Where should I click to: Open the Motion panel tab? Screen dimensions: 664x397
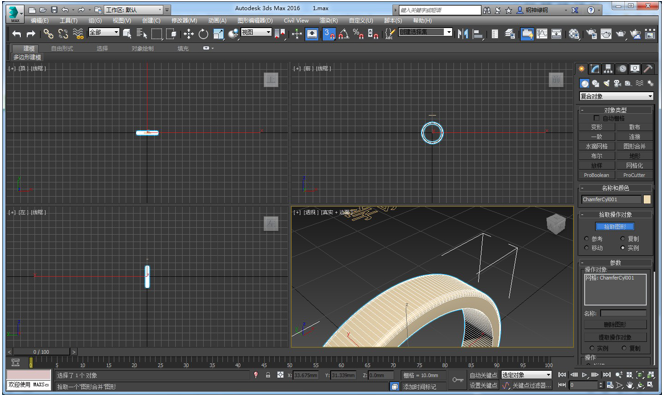pos(622,69)
